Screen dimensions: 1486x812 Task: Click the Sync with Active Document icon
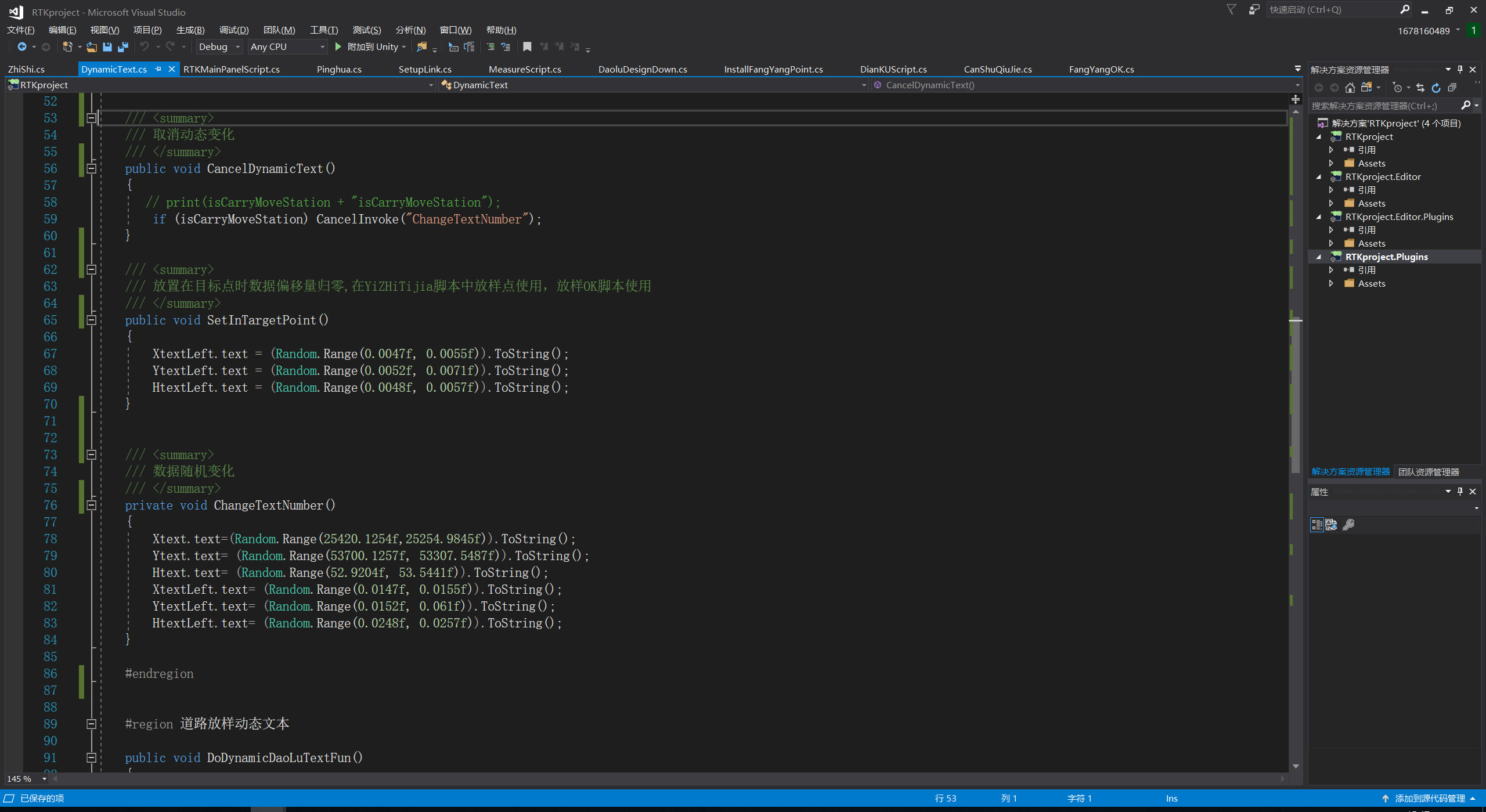pos(1420,88)
